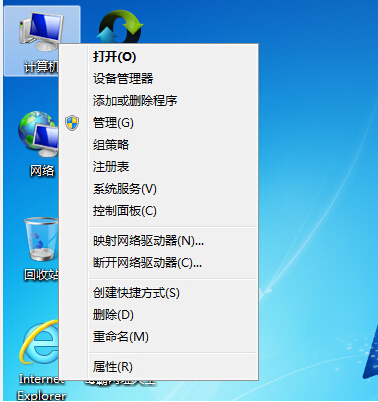Open 注册表 from the context menu
This screenshot has height=402, width=378.
click(x=158, y=167)
